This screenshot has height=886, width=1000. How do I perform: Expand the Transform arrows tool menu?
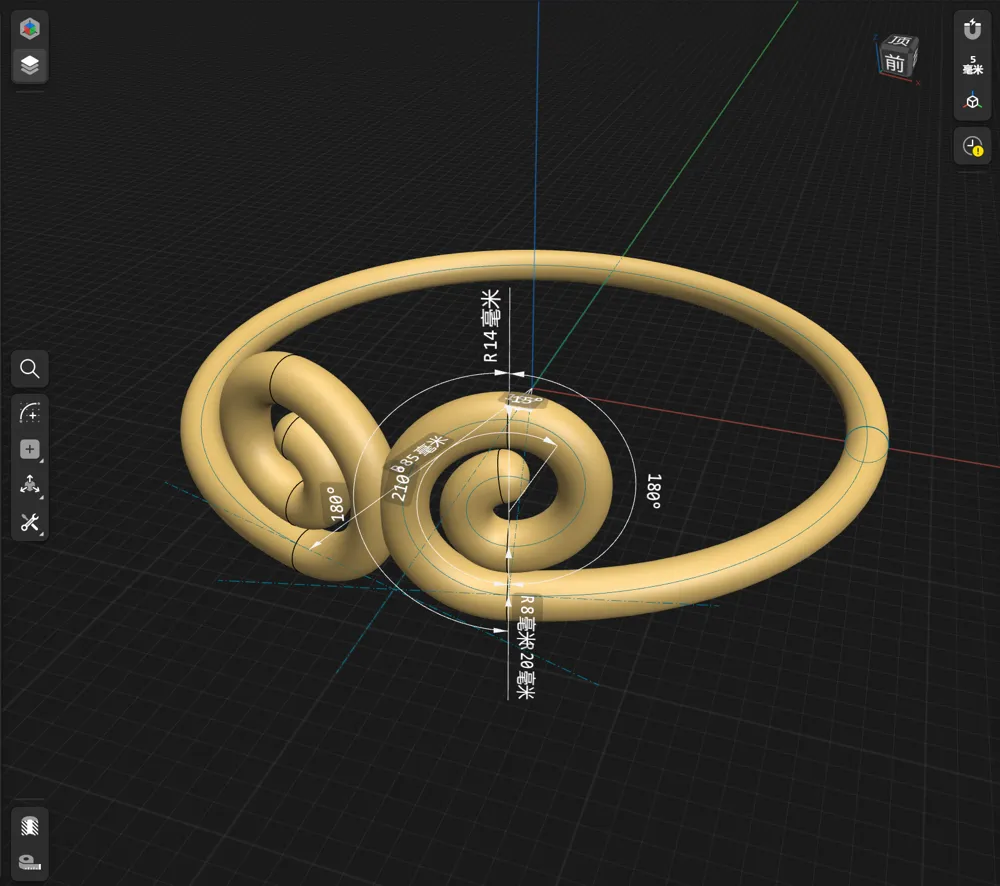[x=30, y=486]
